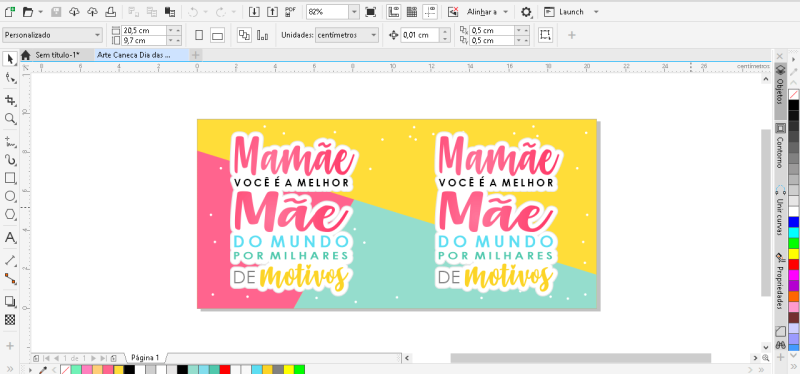Switch to Sem título-1 document tab
800x374 pixels.
(57, 55)
